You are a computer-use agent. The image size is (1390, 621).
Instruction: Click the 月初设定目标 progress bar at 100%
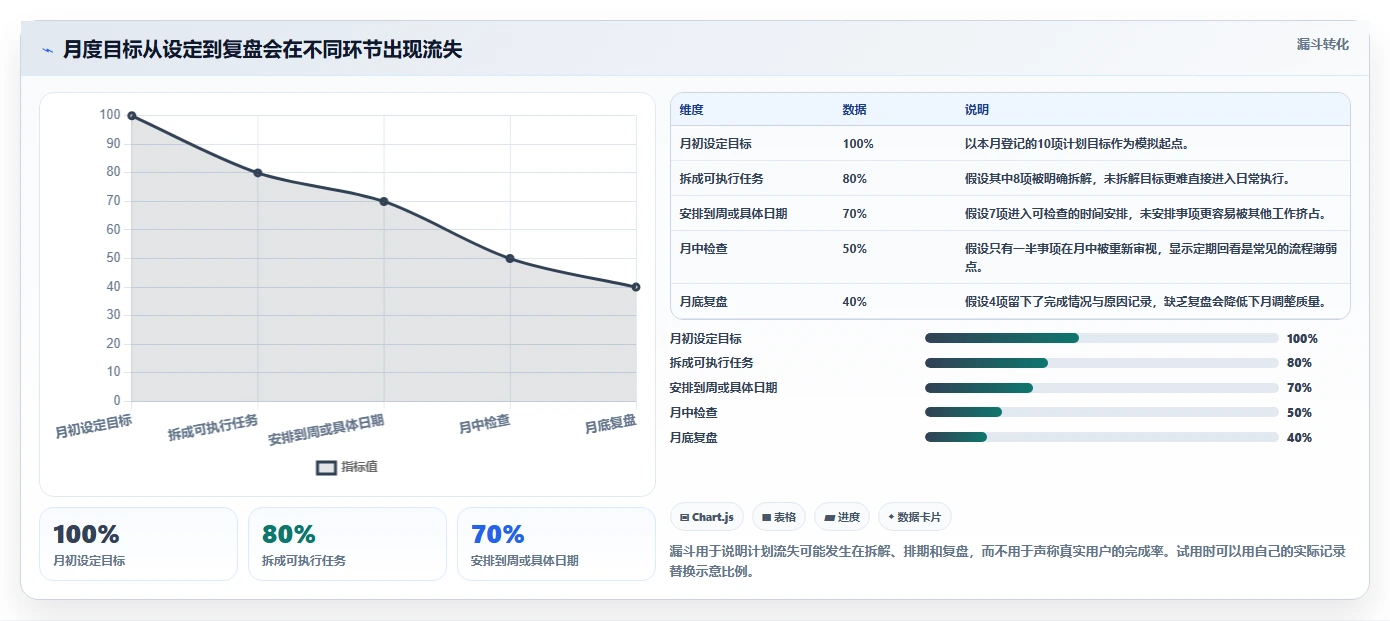pos(1102,338)
